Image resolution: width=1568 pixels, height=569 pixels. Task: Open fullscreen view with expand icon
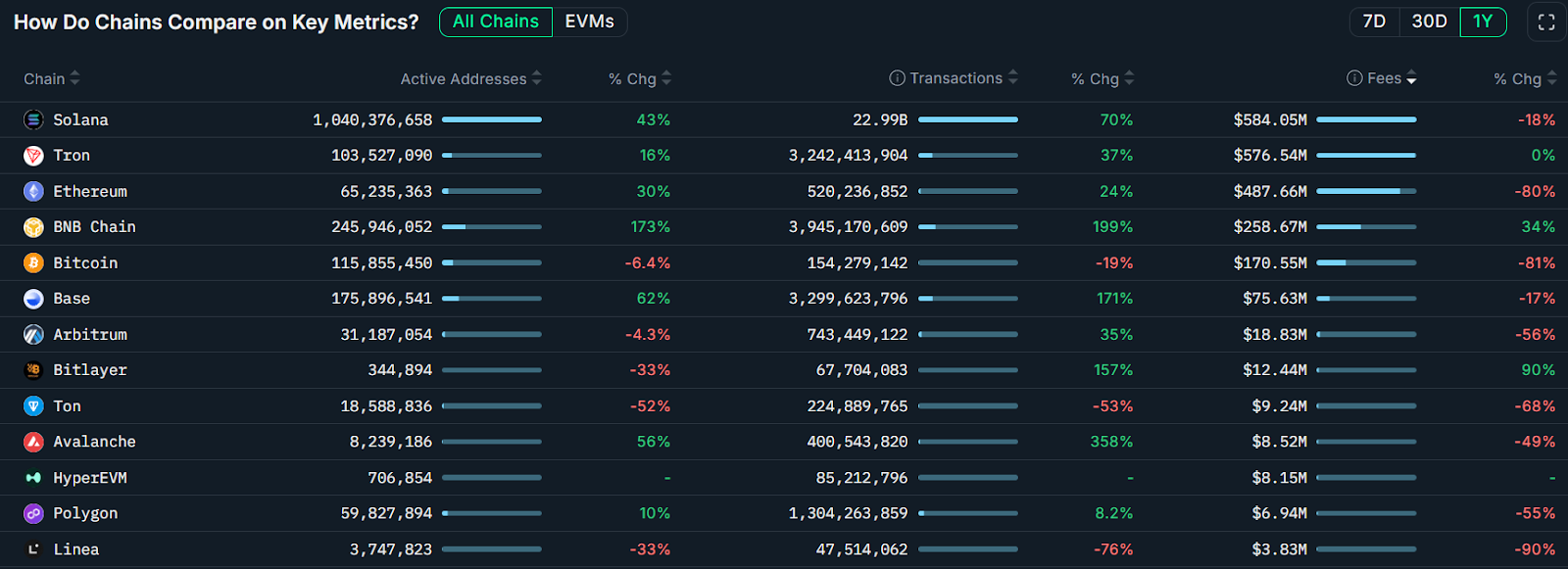[1545, 22]
